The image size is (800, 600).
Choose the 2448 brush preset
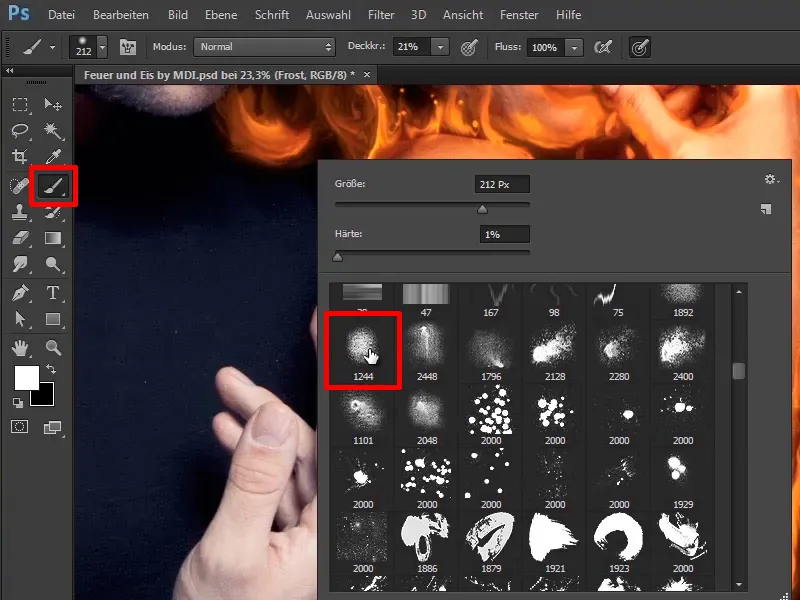(x=427, y=352)
